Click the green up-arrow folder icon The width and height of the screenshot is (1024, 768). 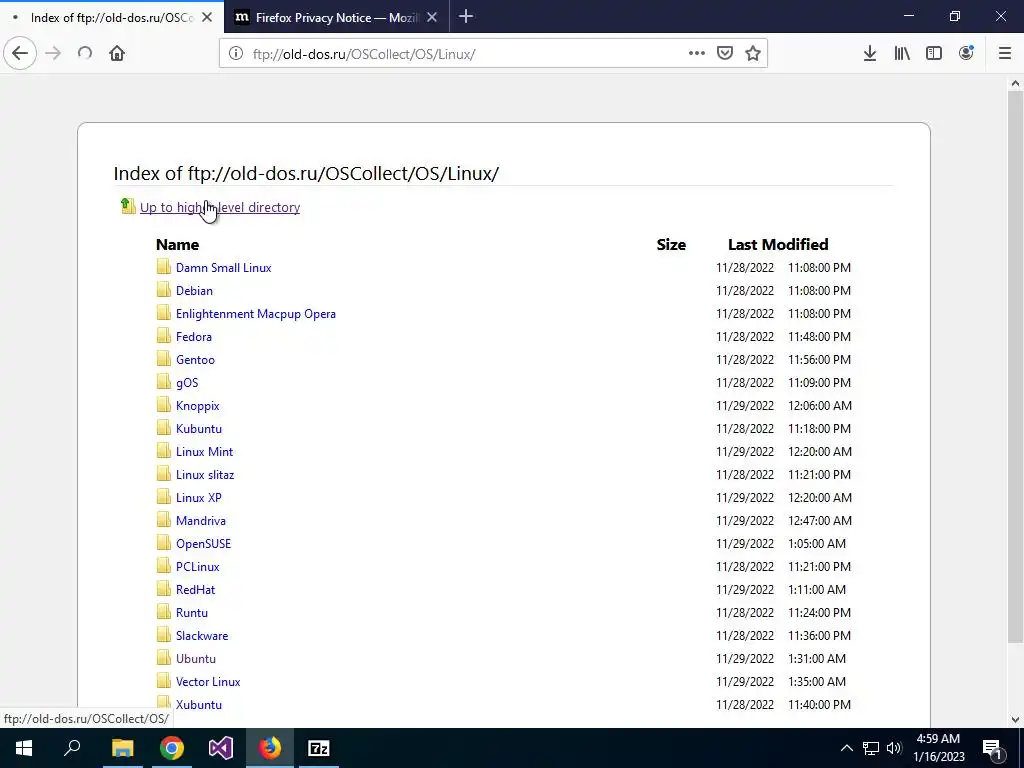tap(128, 206)
